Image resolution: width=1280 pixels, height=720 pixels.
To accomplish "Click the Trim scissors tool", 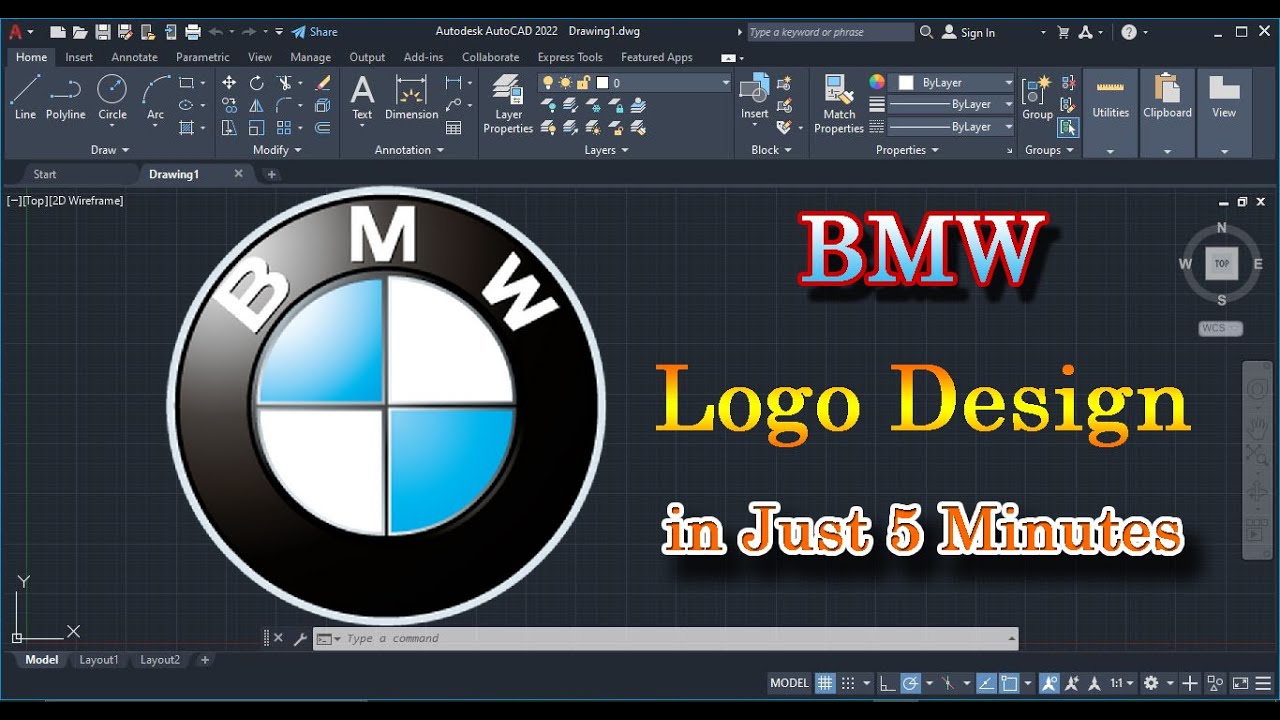I will pyautogui.click(x=285, y=83).
